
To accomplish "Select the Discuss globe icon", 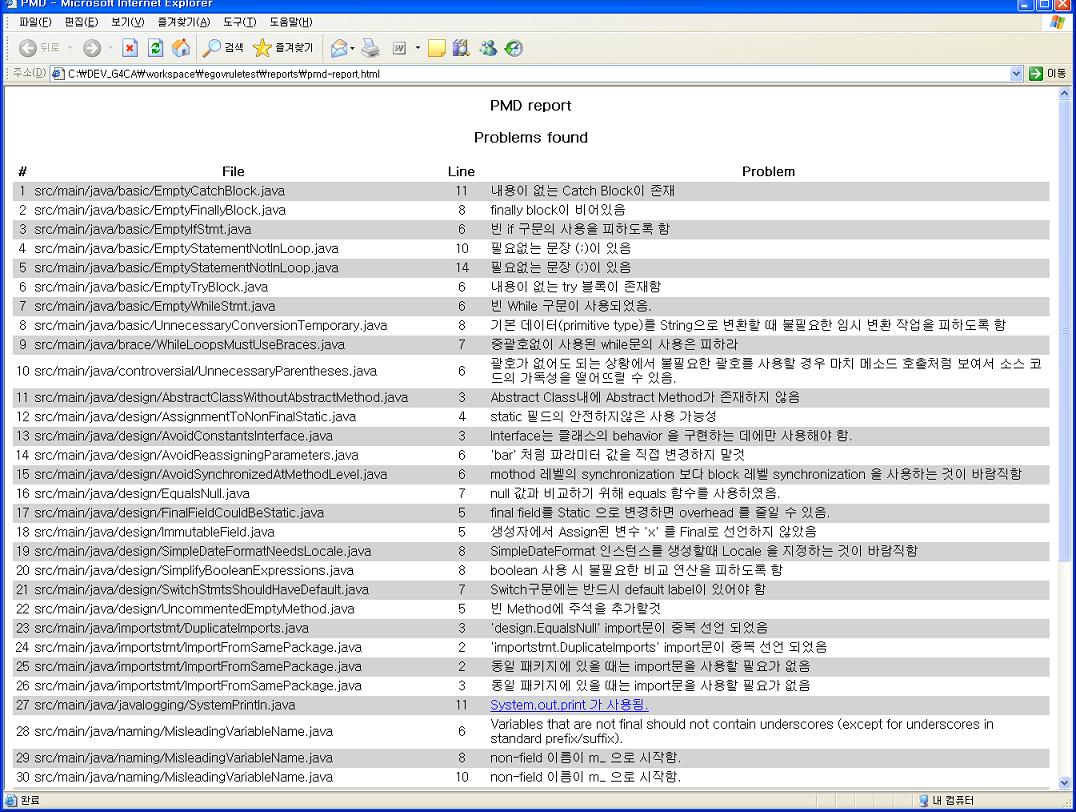I will point(512,46).
